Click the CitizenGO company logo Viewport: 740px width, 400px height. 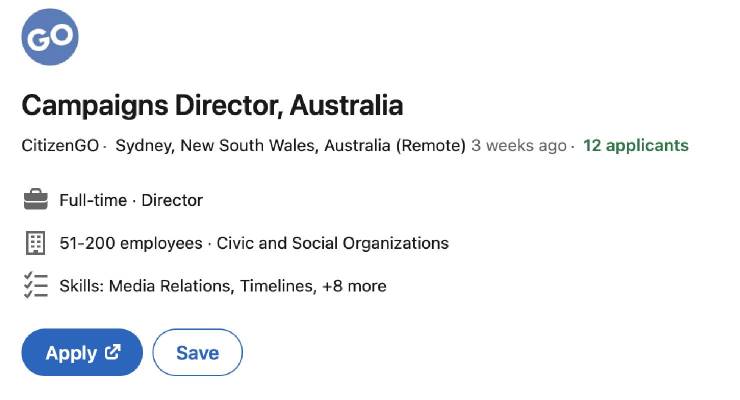50,37
